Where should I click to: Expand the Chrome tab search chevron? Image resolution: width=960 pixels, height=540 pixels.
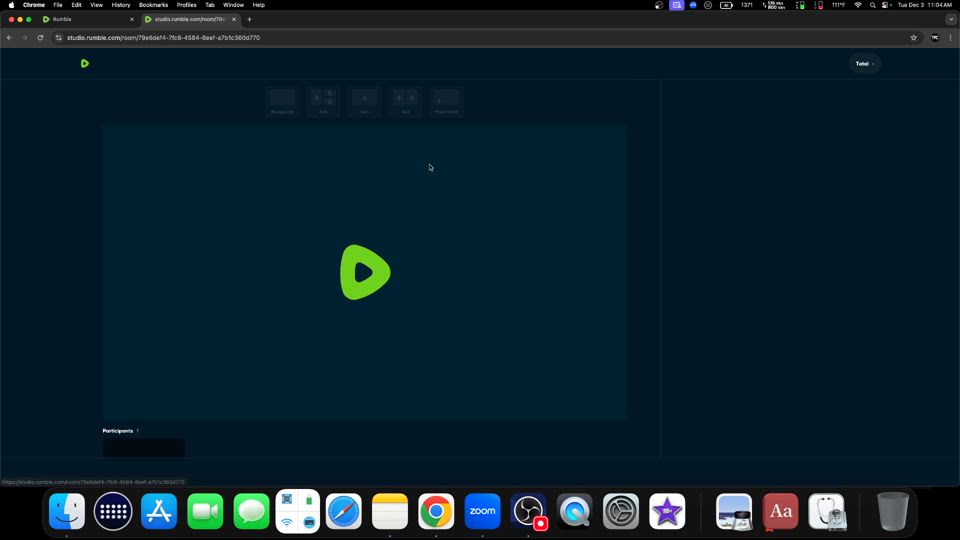[950, 19]
